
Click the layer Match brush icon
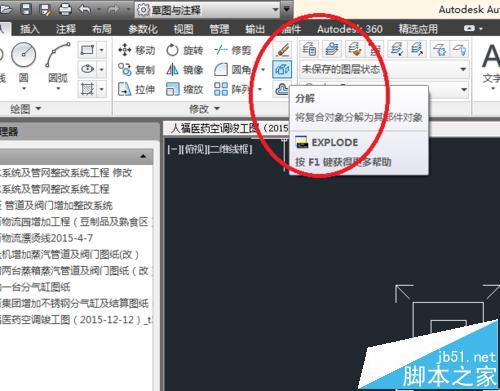[x=354, y=49]
